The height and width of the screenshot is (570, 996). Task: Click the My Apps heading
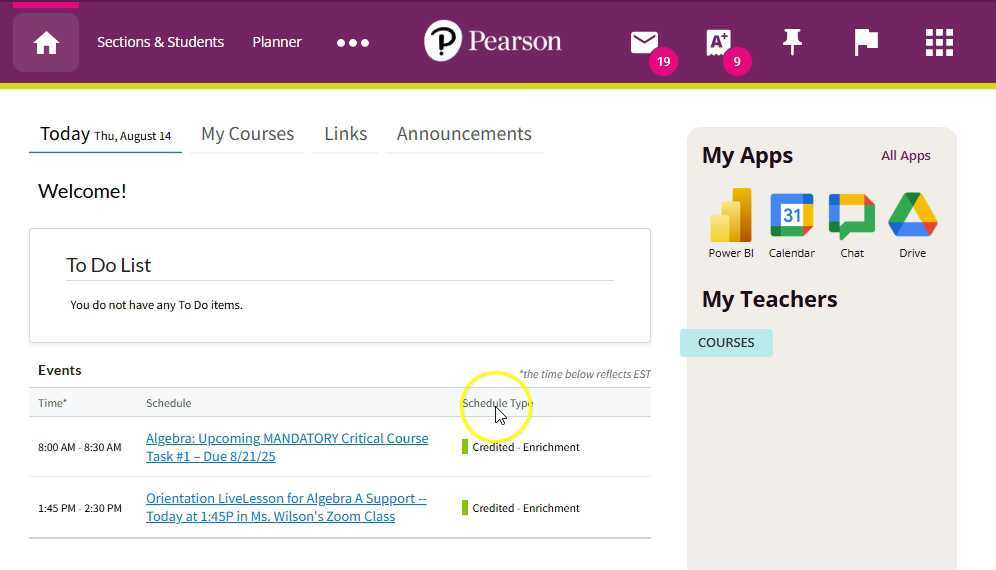click(x=747, y=156)
